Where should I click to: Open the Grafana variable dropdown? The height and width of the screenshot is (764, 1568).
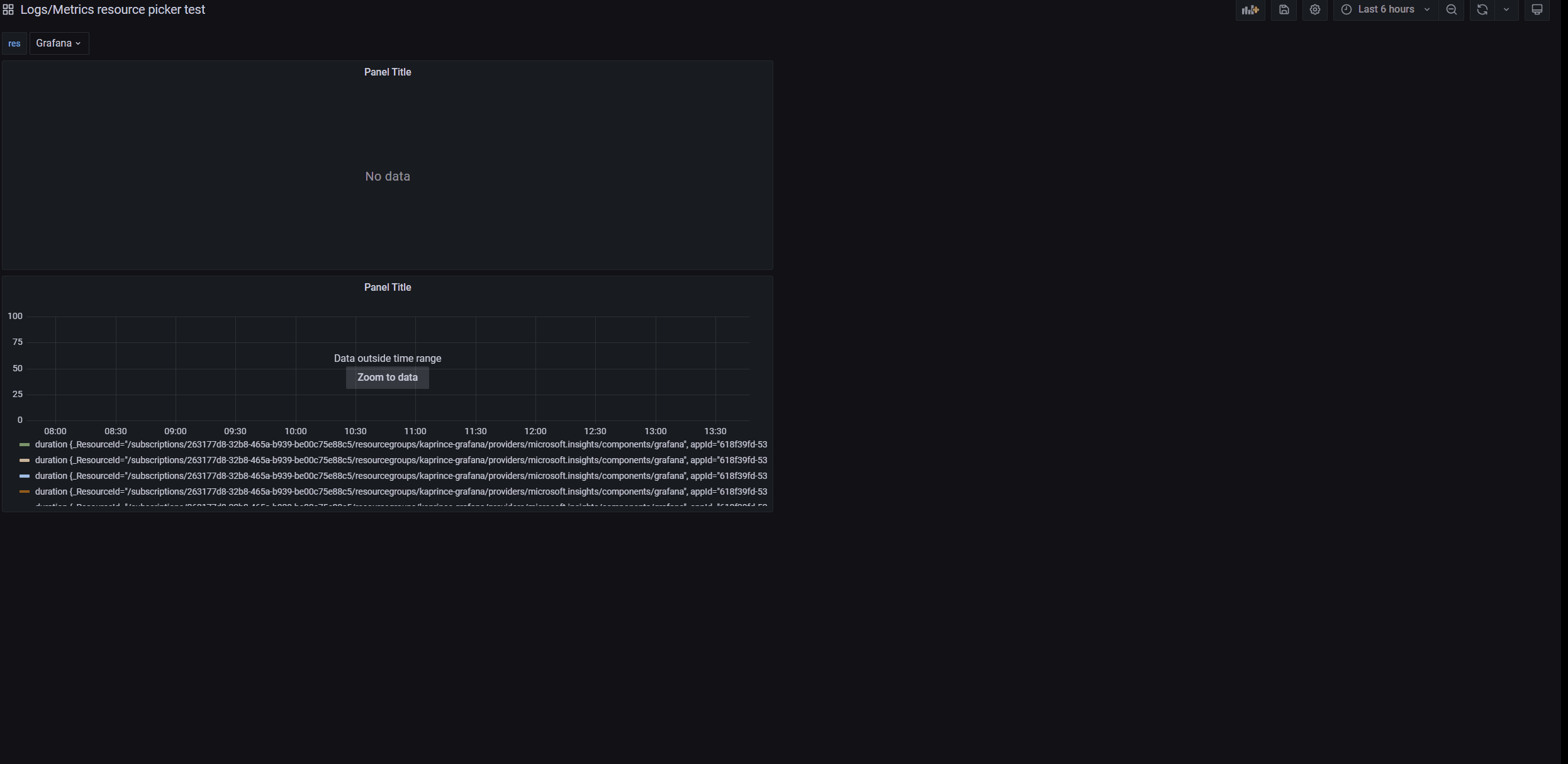click(59, 43)
